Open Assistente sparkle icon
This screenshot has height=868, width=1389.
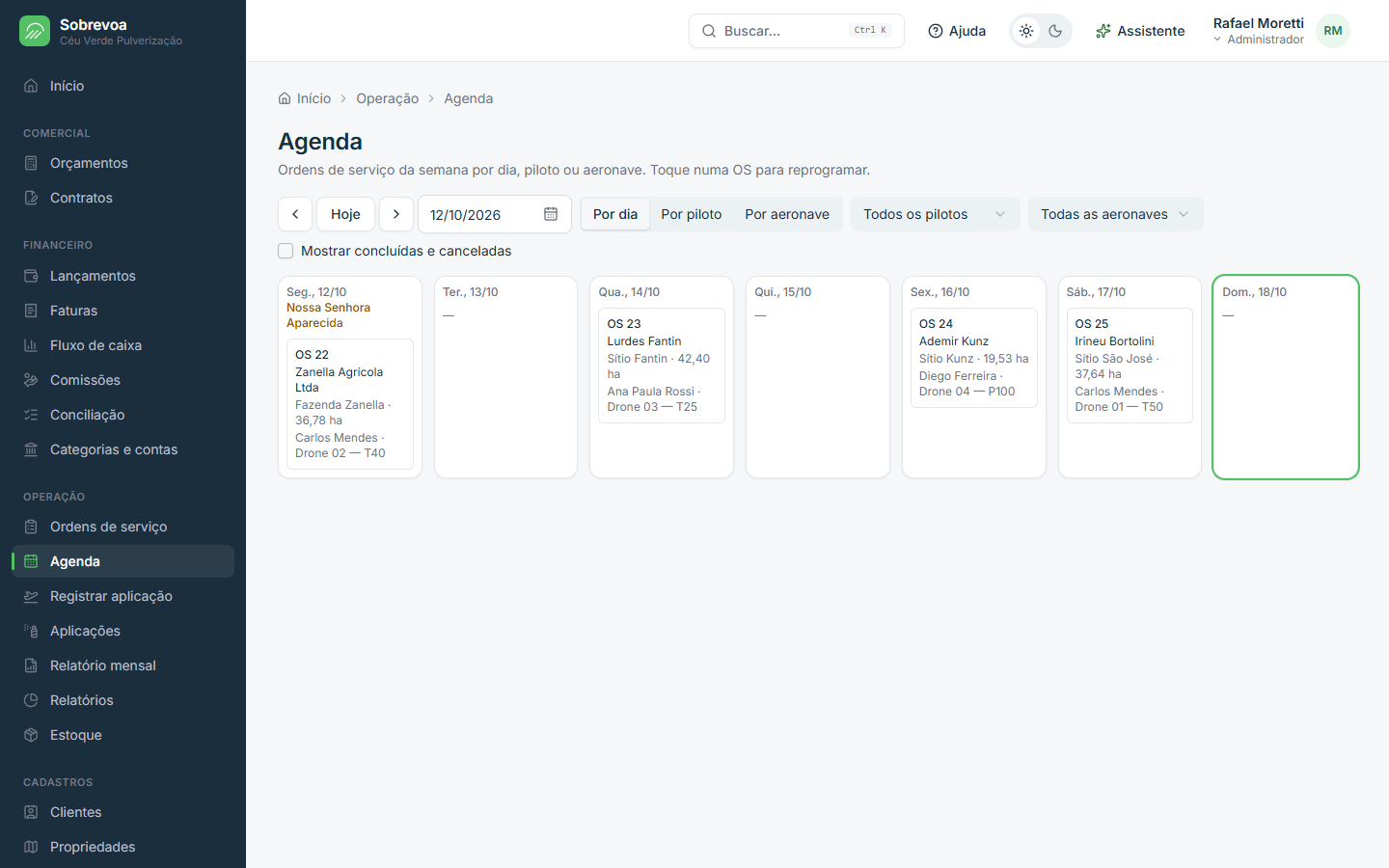[x=1103, y=31]
